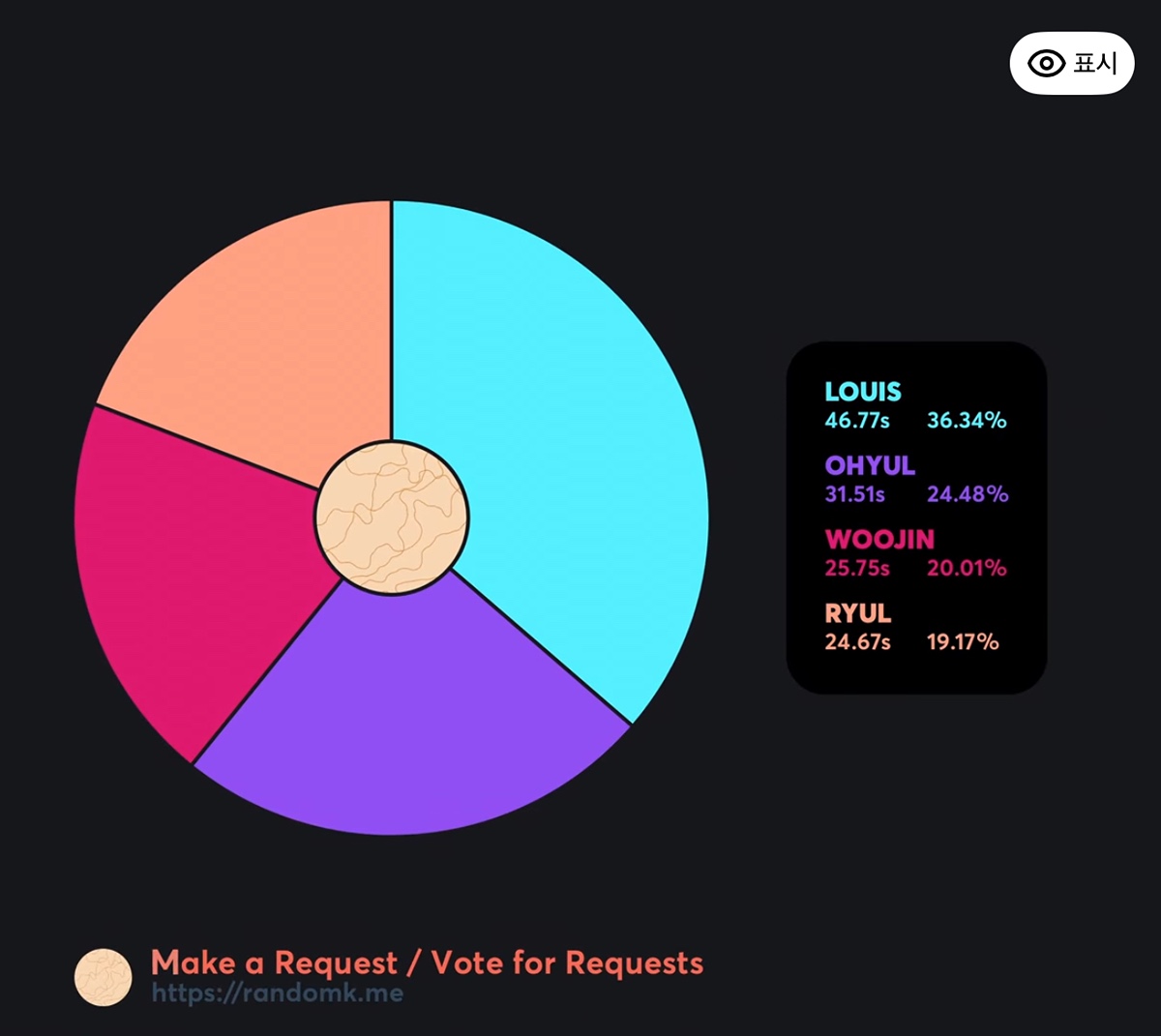Click Louis's 46.77s time value
1161x1036 pixels.
(856, 421)
